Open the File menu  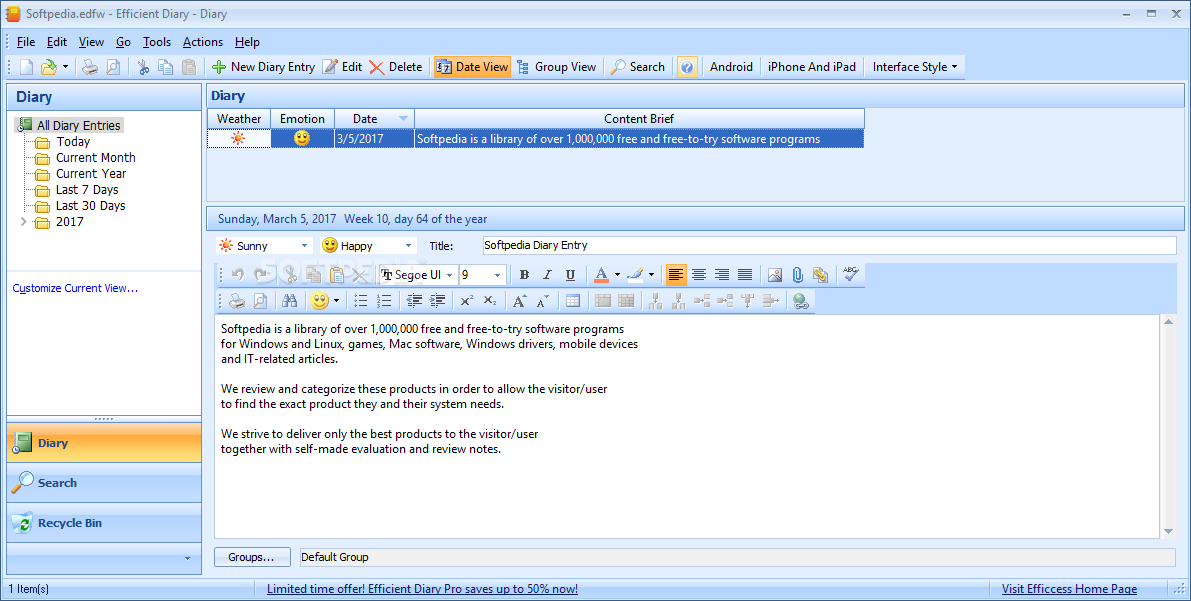[26, 42]
